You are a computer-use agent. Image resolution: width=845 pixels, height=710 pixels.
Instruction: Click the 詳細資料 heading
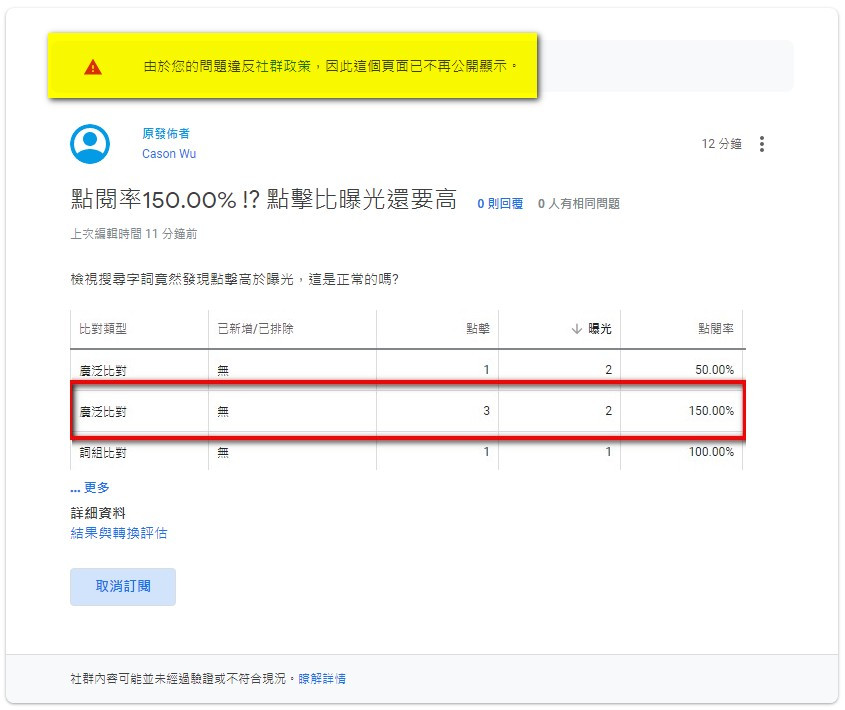pyautogui.click(x=98, y=513)
